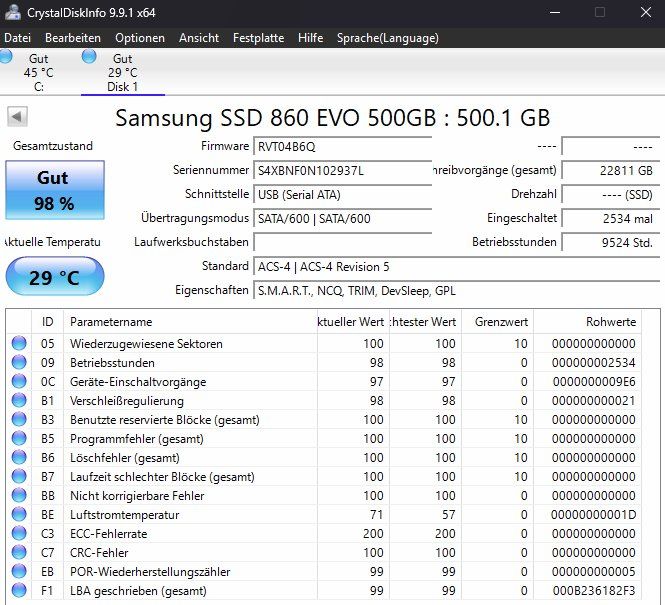Click status orb of row 05 Wiederzugewiesene Sektoren
The height and width of the screenshot is (605, 665).
(19, 343)
